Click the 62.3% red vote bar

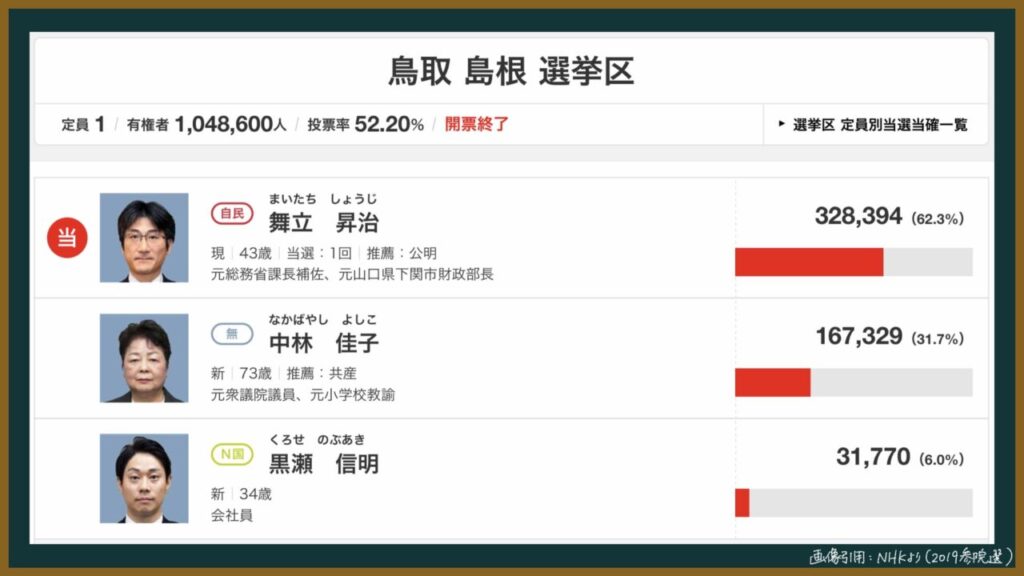(x=809, y=262)
